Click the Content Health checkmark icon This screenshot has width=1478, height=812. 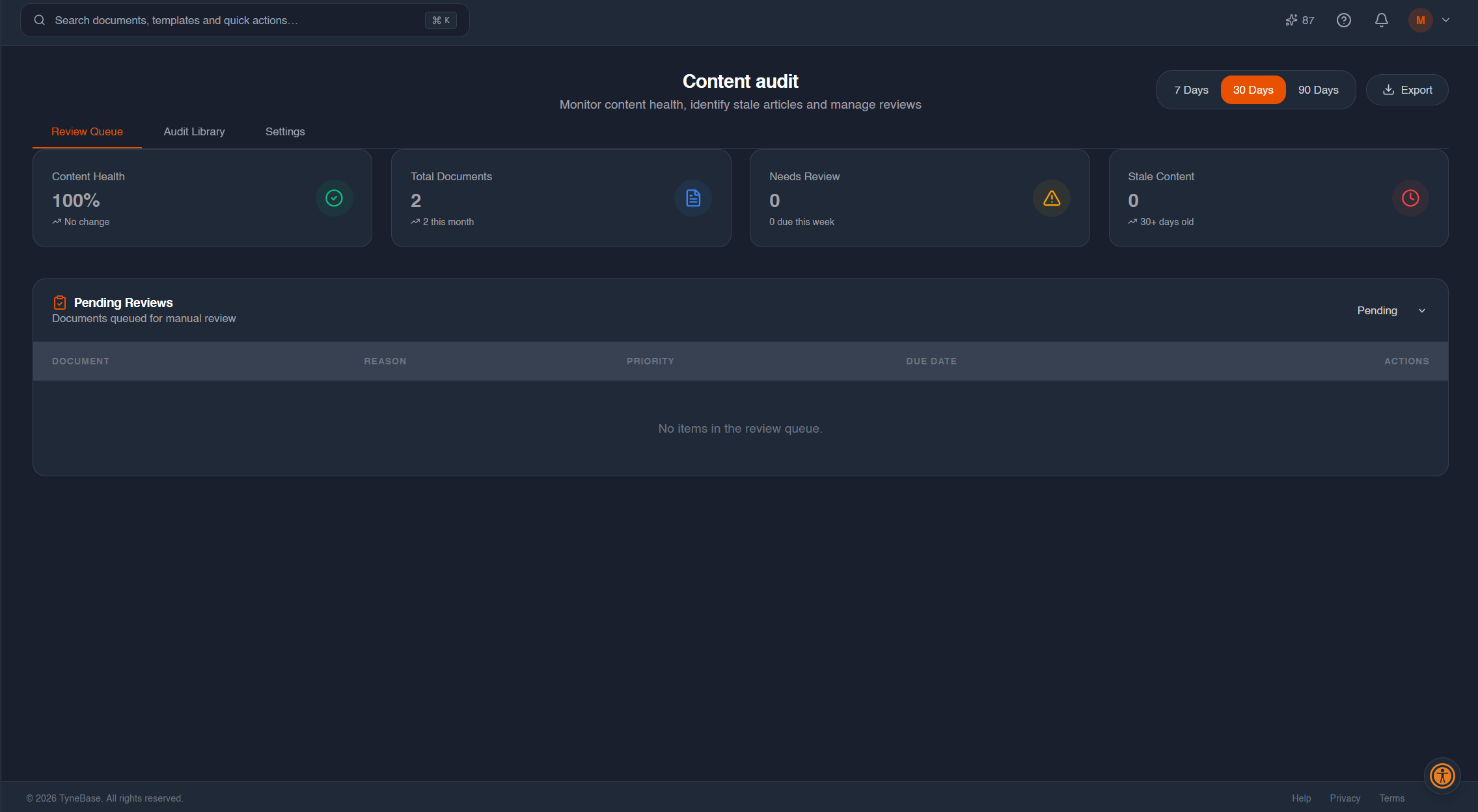point(334,198)
